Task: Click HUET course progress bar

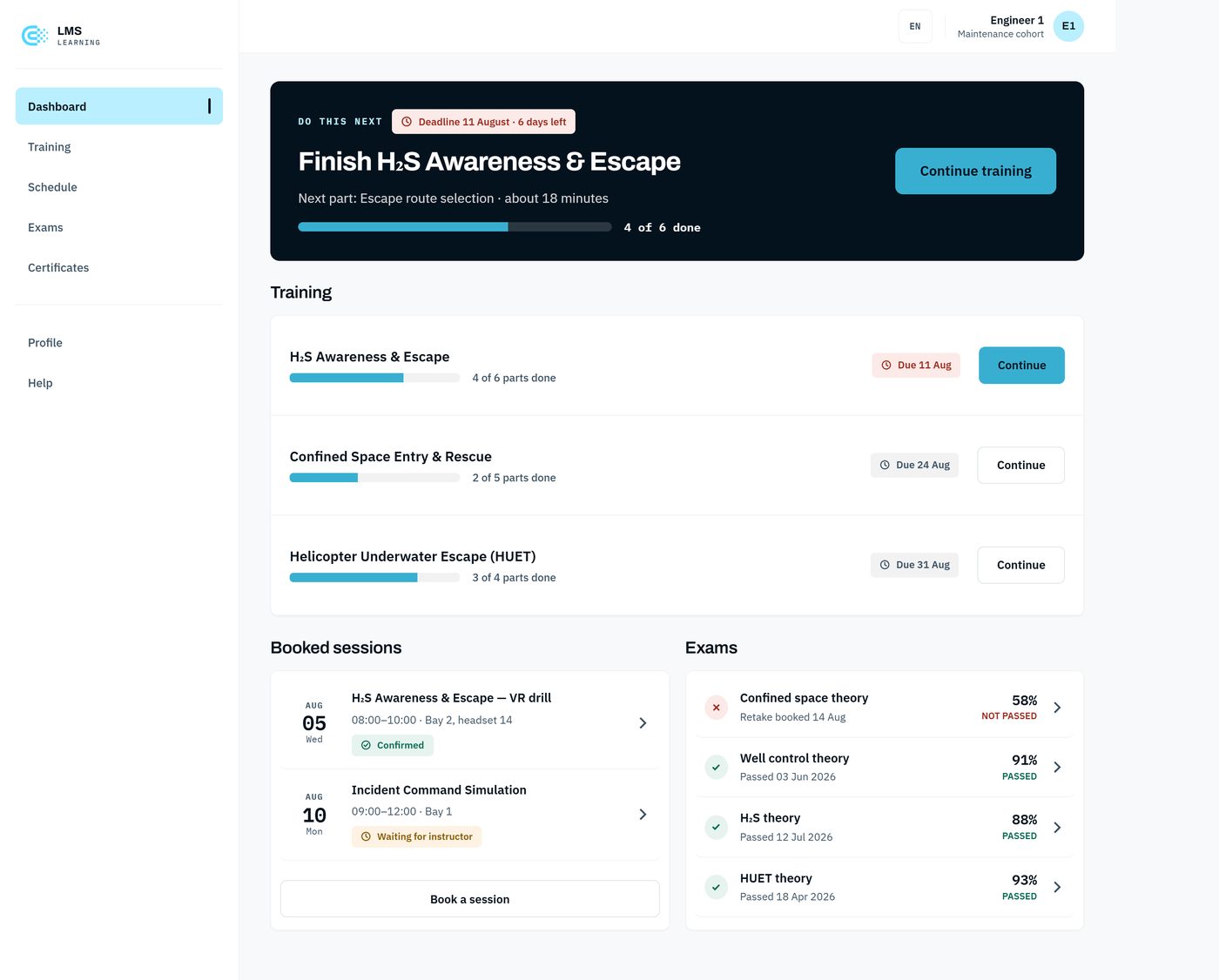Action: coord(374,577)
